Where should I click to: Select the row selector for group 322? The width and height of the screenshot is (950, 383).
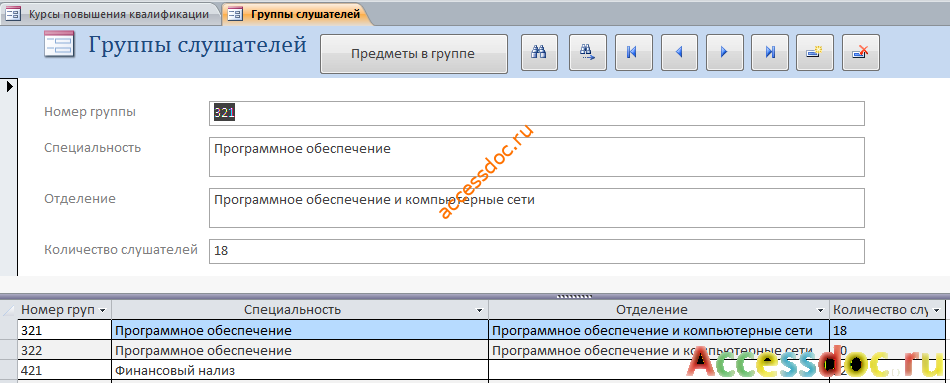pos(8,350)
